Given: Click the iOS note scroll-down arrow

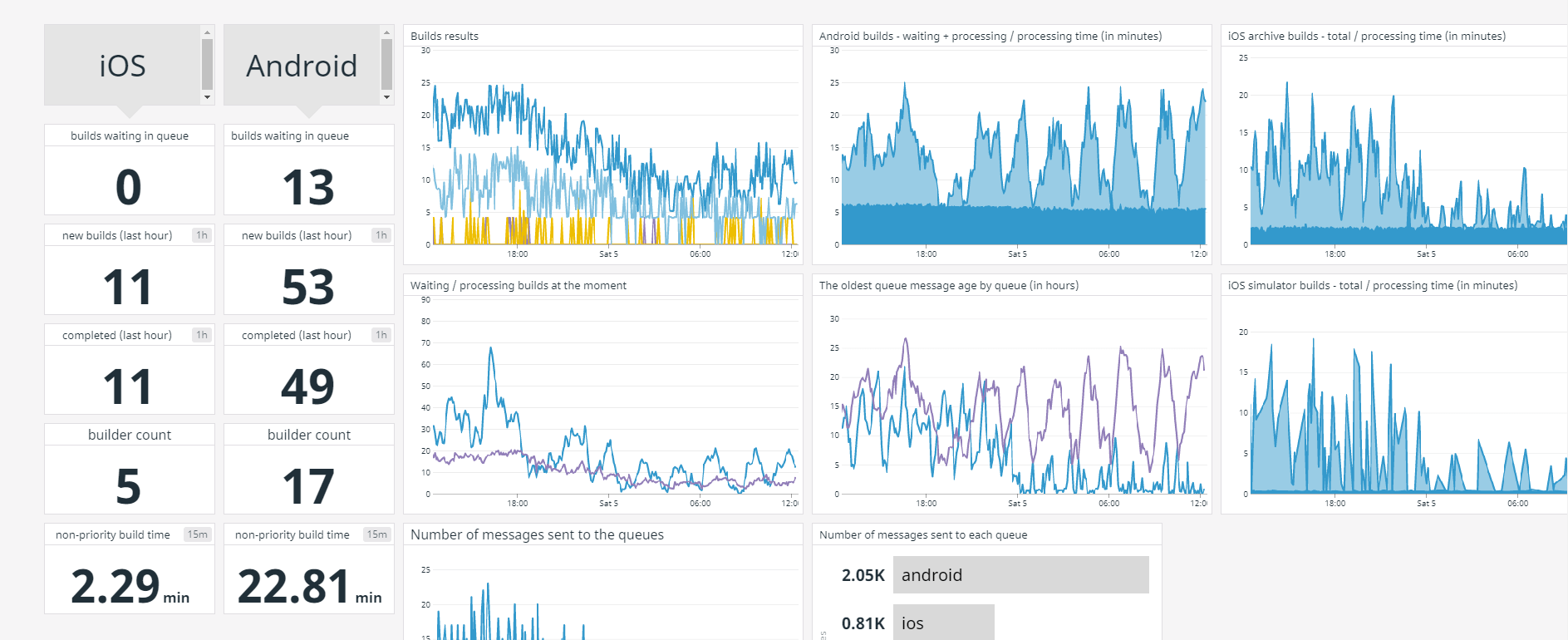Looking at the screenshot, I should (208, 97).
